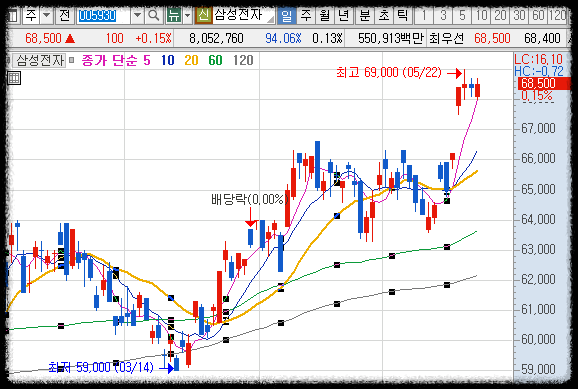Click the 삼성전자 stock name box
Viewport: 578px width, 389px height.
[x=244, y=16]
